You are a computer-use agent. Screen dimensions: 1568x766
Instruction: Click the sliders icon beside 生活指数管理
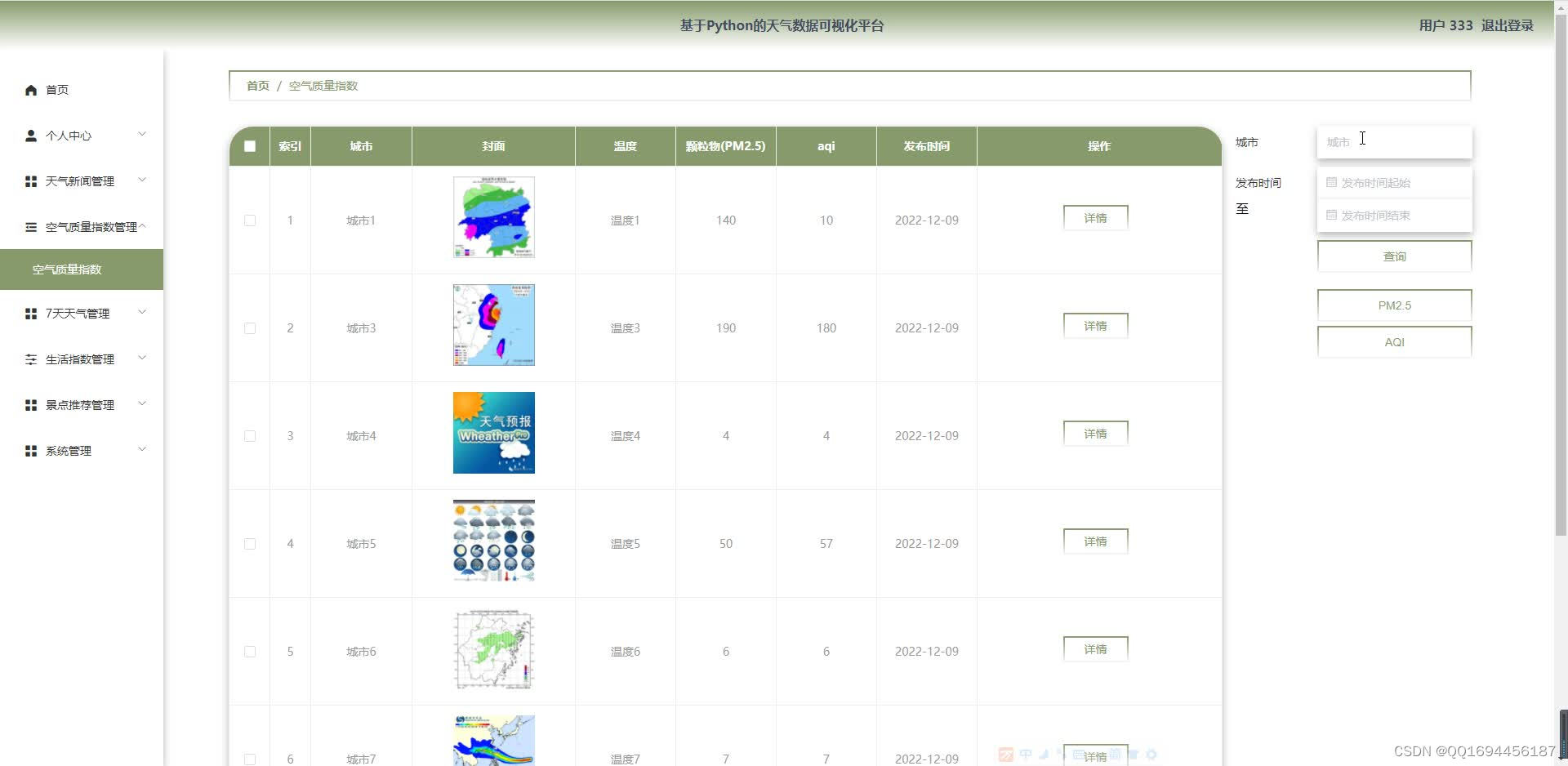[x=31, y=359]
